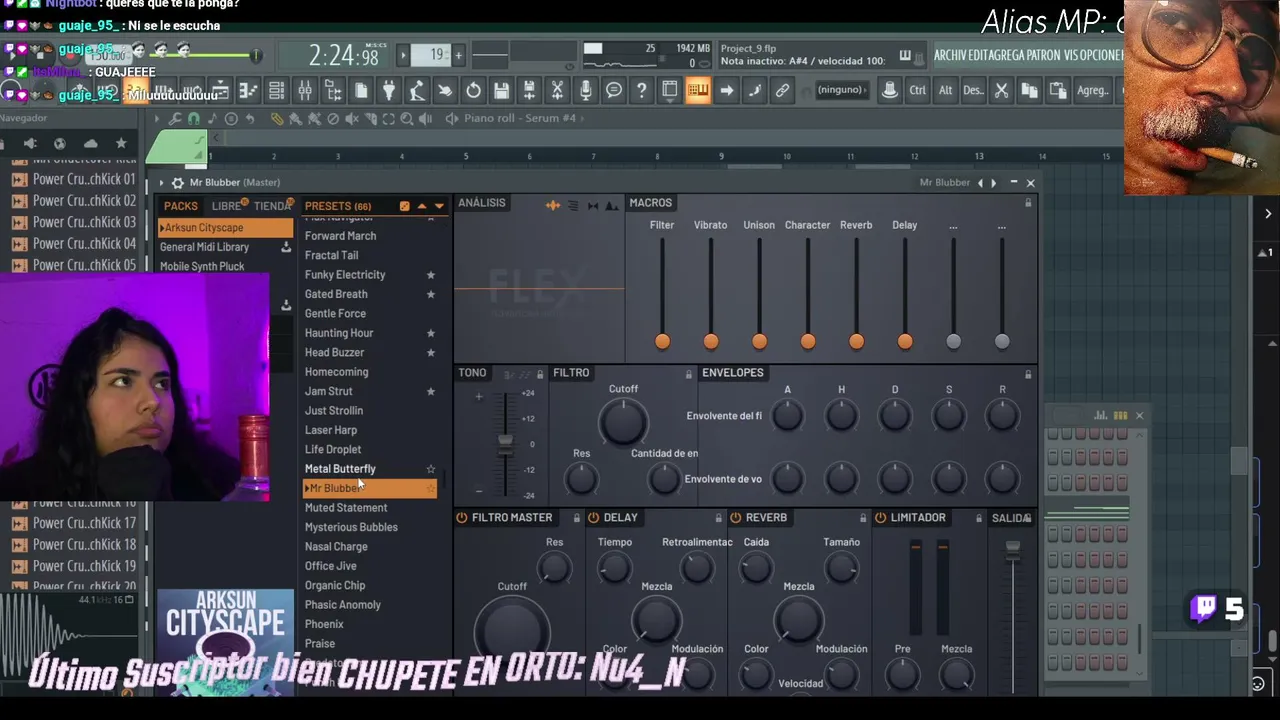Click the TONO pitch slider handle
Viewport: 1280px width, 720px height.
[x=506, y=442]
